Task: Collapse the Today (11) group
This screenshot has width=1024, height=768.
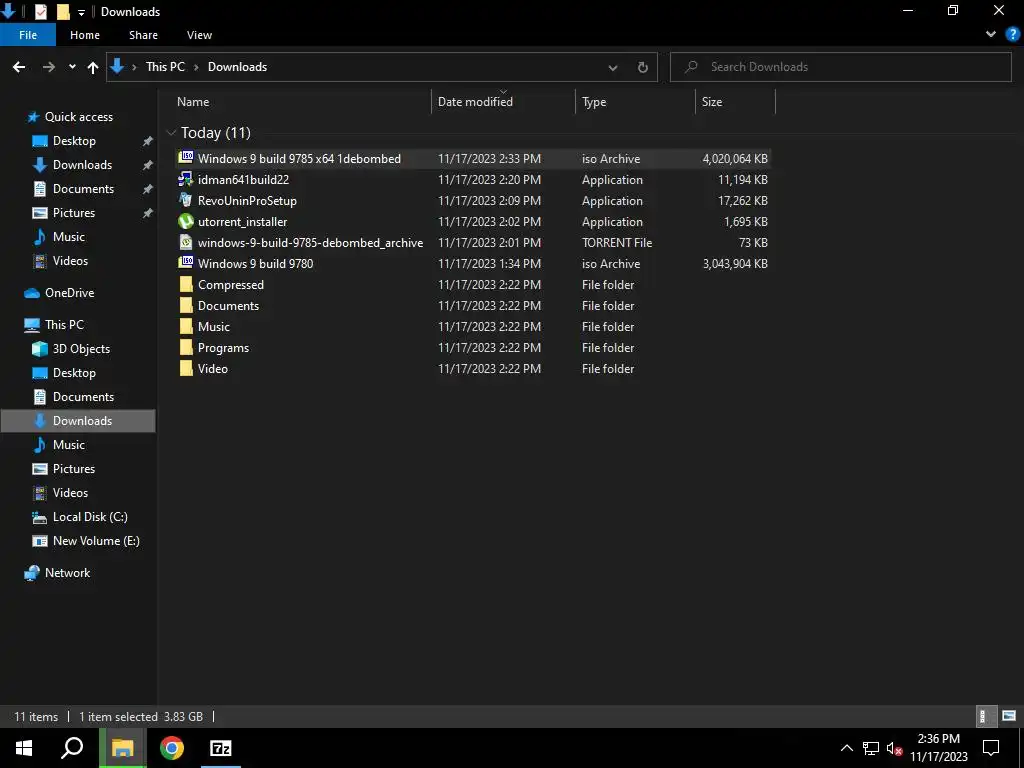Action: click(x=172, y=133)
